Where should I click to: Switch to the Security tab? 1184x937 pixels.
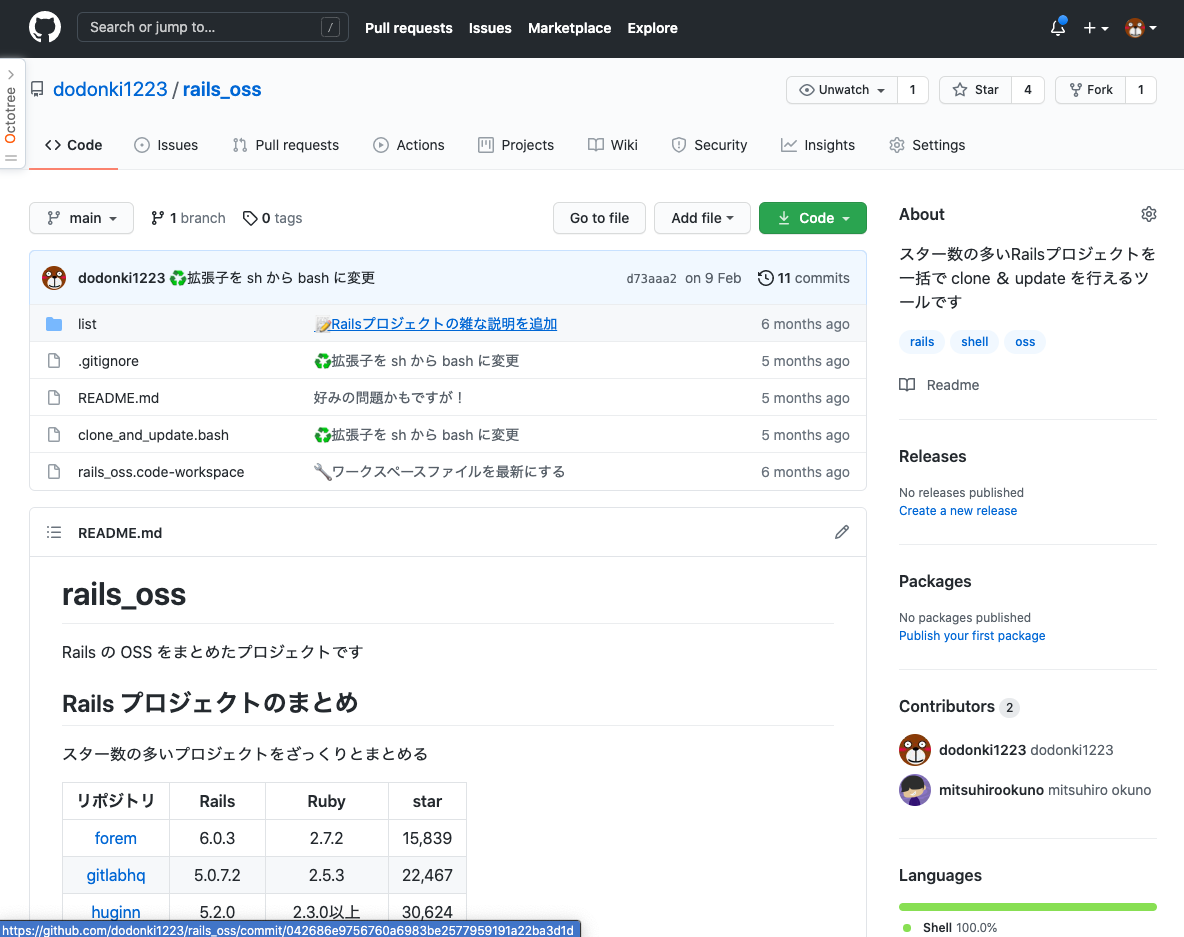tap(709, 145)
